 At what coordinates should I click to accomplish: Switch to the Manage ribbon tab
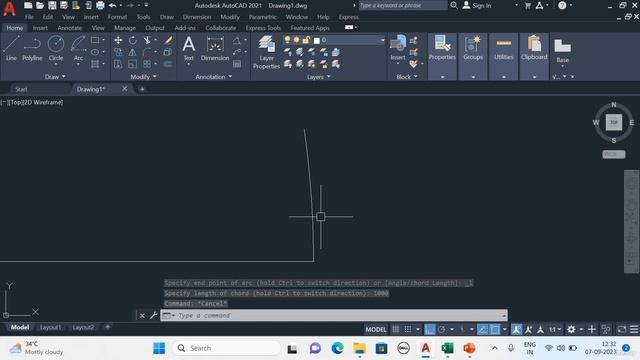pos(125,28)
